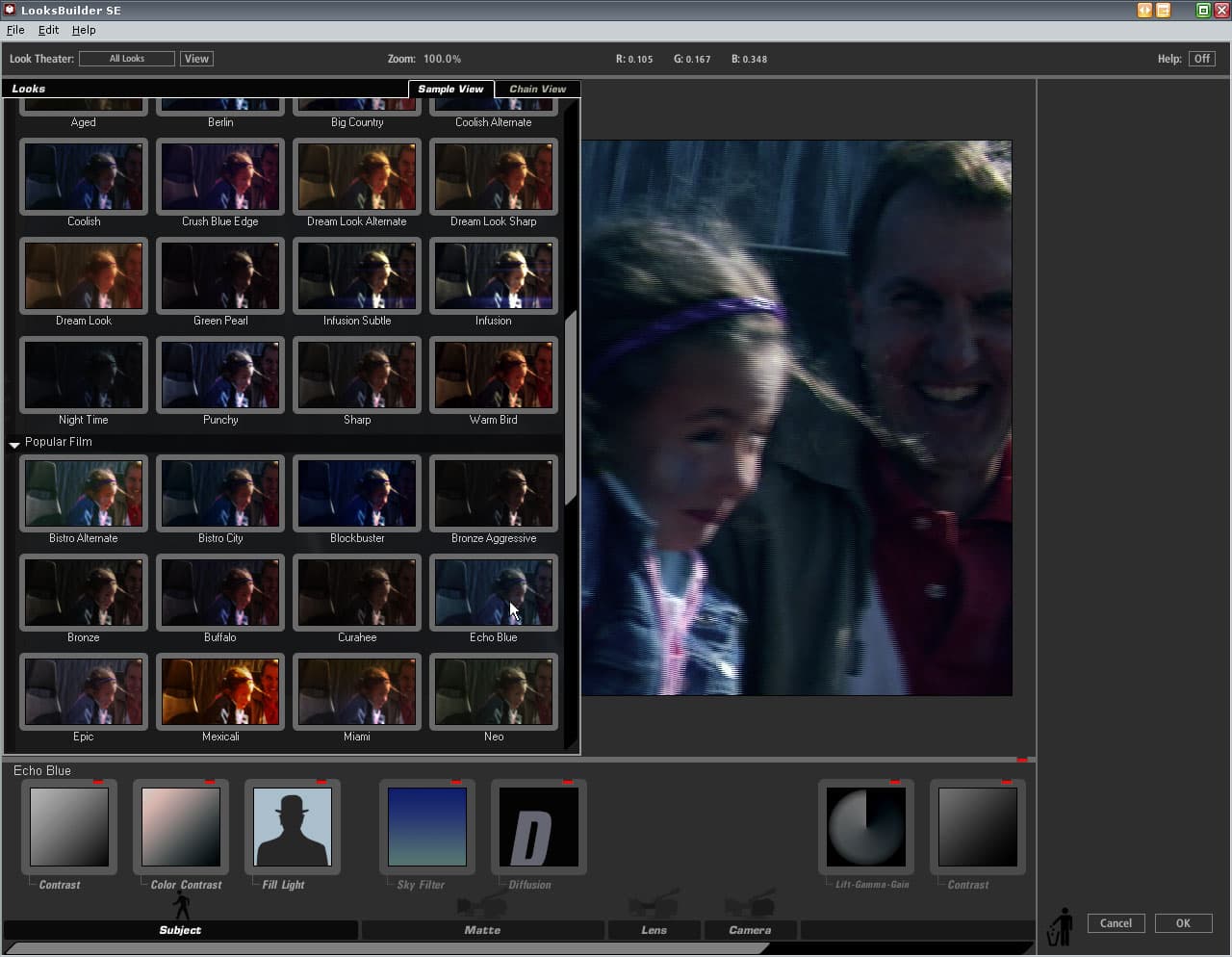Click the Cancel button

pos(1116,923)
